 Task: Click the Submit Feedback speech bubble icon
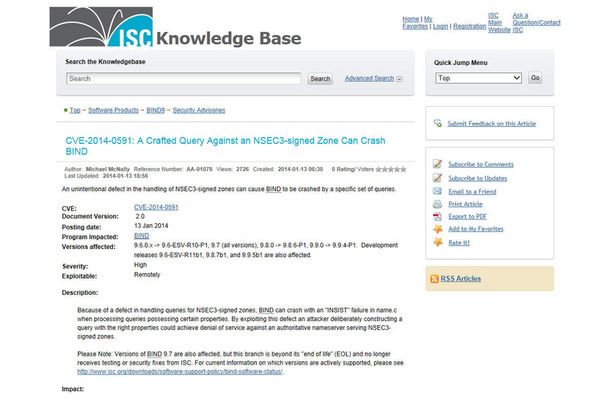click(x=438, y=123)
